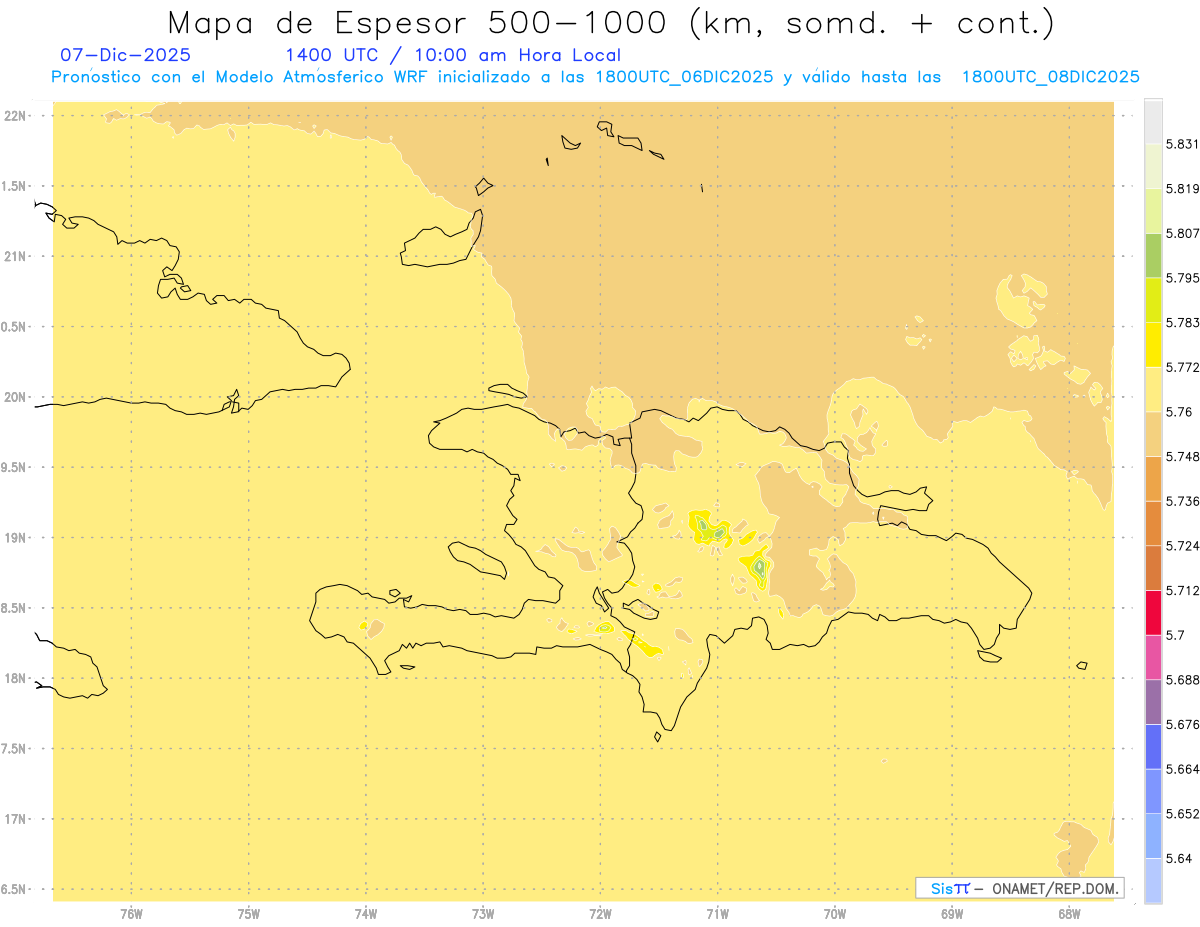Click the 21N latitude label

click(14, 257)
